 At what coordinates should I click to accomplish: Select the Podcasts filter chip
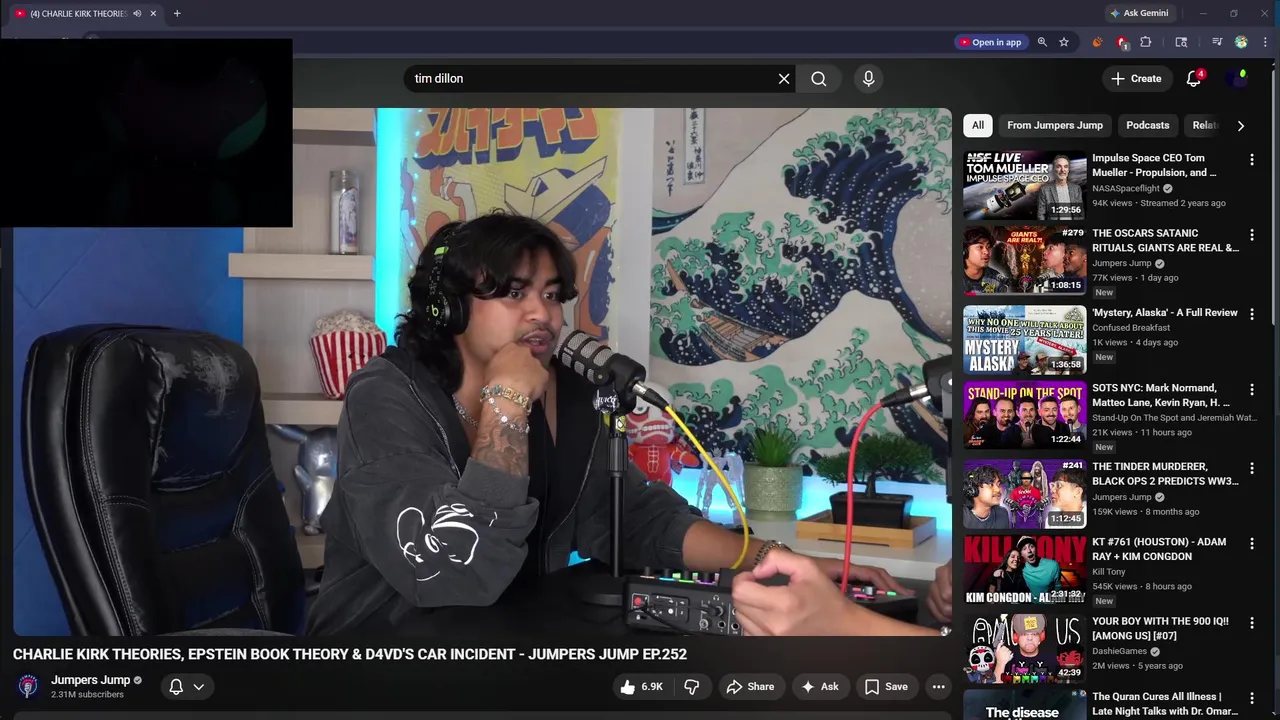point(1147,125)
